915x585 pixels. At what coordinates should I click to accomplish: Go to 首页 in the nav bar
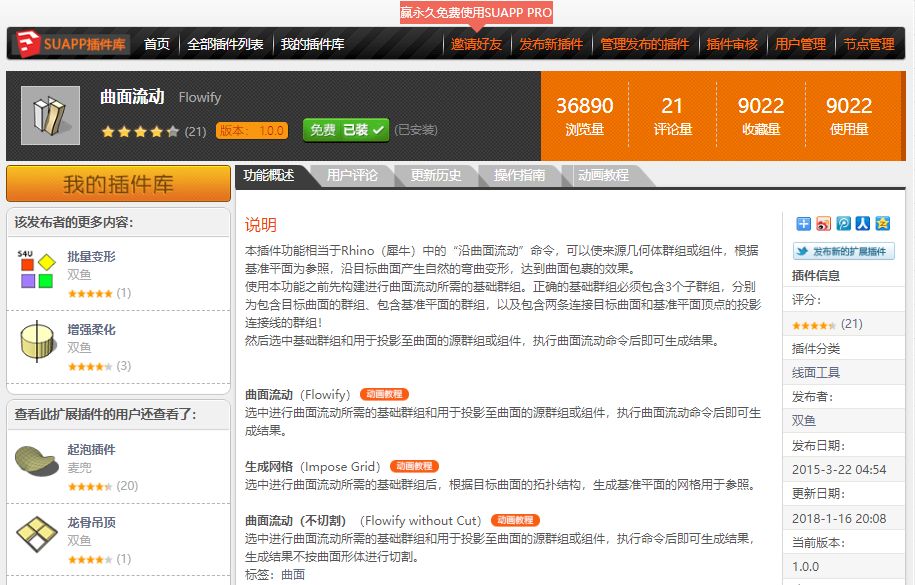[x=156, y=44]
